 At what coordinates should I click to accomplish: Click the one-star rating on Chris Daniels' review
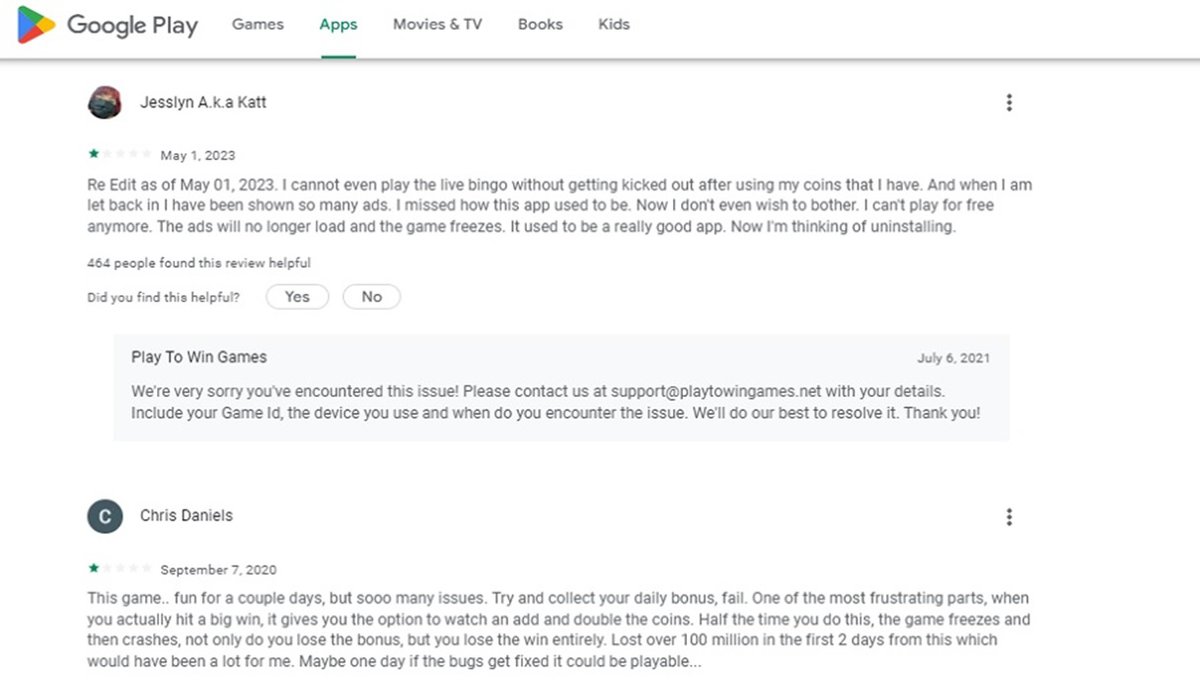94,568
